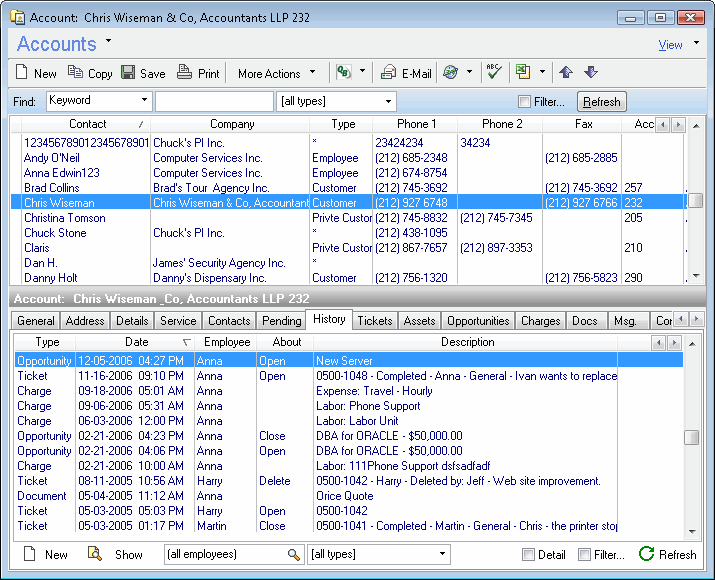Go to the next record with down arrow

coord(590,73)
